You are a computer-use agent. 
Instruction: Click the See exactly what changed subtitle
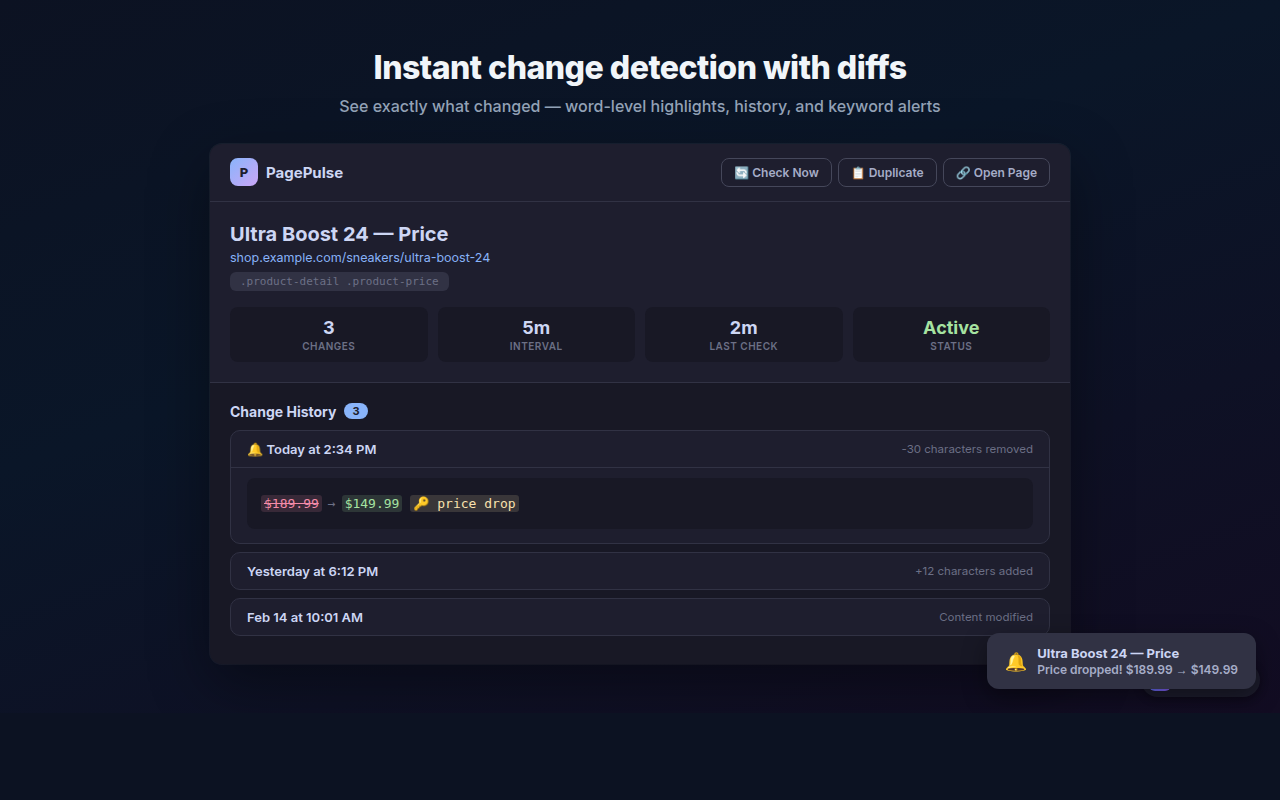[x=640, y=106]
